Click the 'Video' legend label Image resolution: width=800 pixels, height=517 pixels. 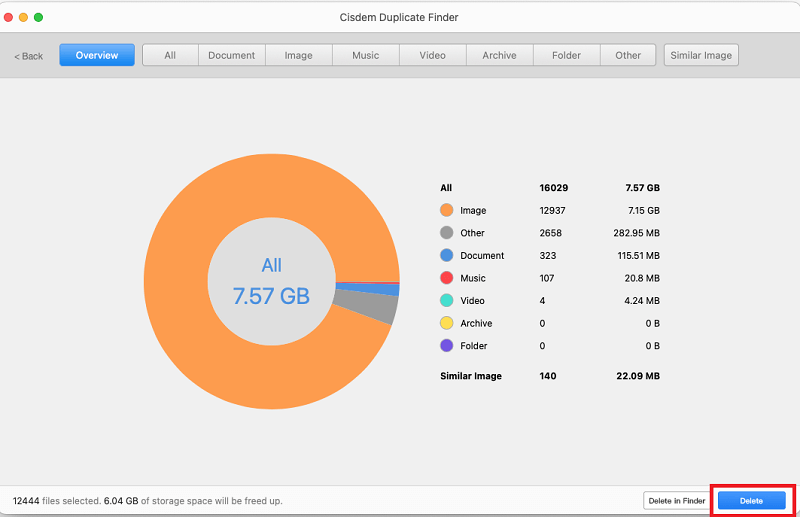[x=472, y=301]
